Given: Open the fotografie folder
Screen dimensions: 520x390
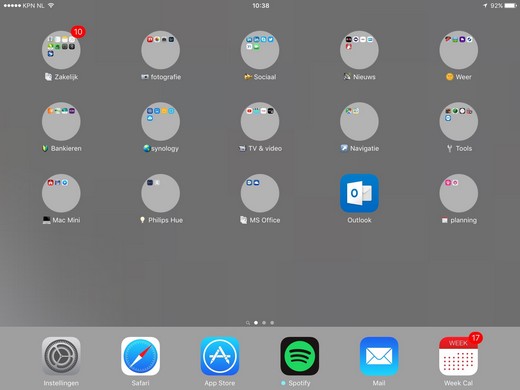Looking at the screenshot, I should click(x=160, y=50).
